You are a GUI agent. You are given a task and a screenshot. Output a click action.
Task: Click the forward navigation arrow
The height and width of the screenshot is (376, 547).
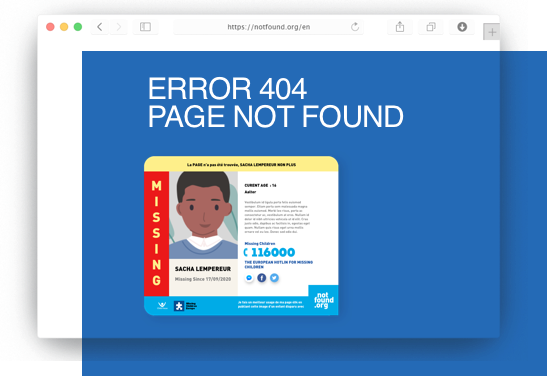(119, 27)
